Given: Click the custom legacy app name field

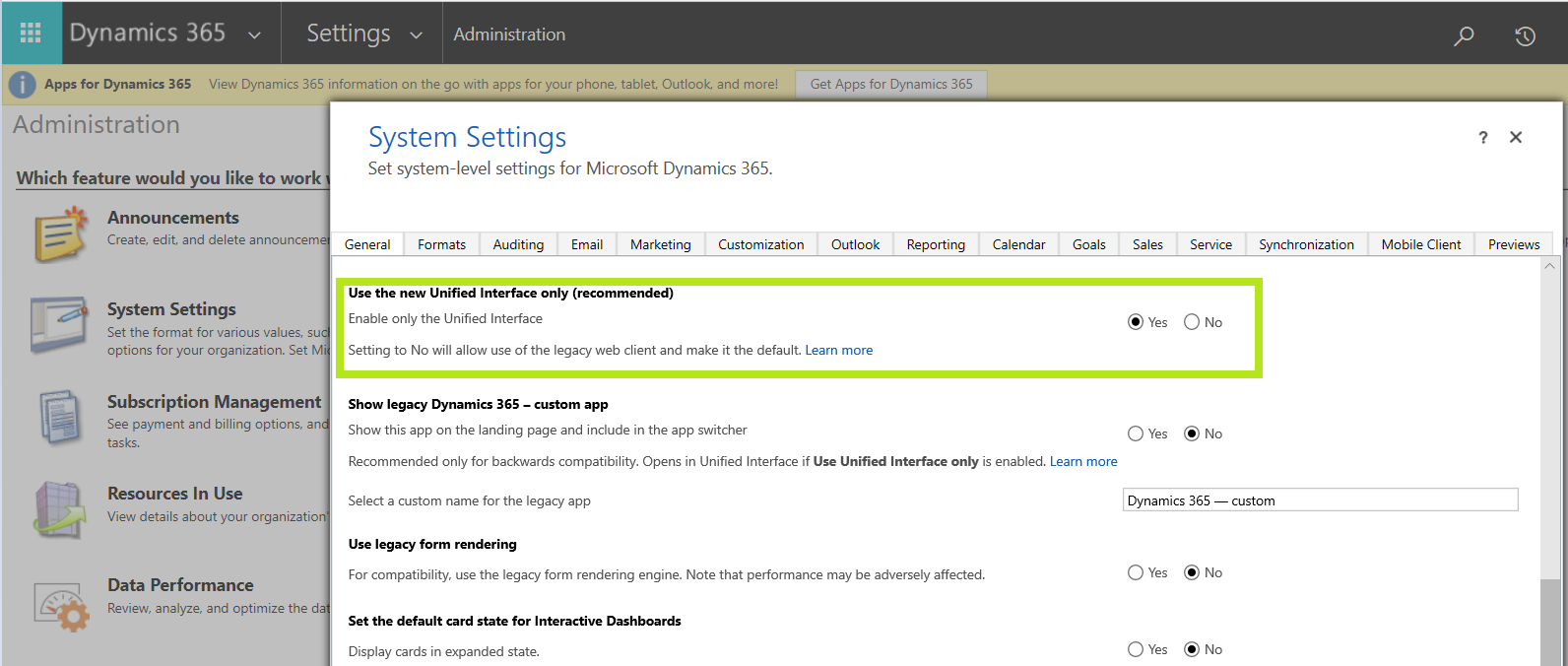Looking at the screenshot, I should click(x=1320, y=500).
